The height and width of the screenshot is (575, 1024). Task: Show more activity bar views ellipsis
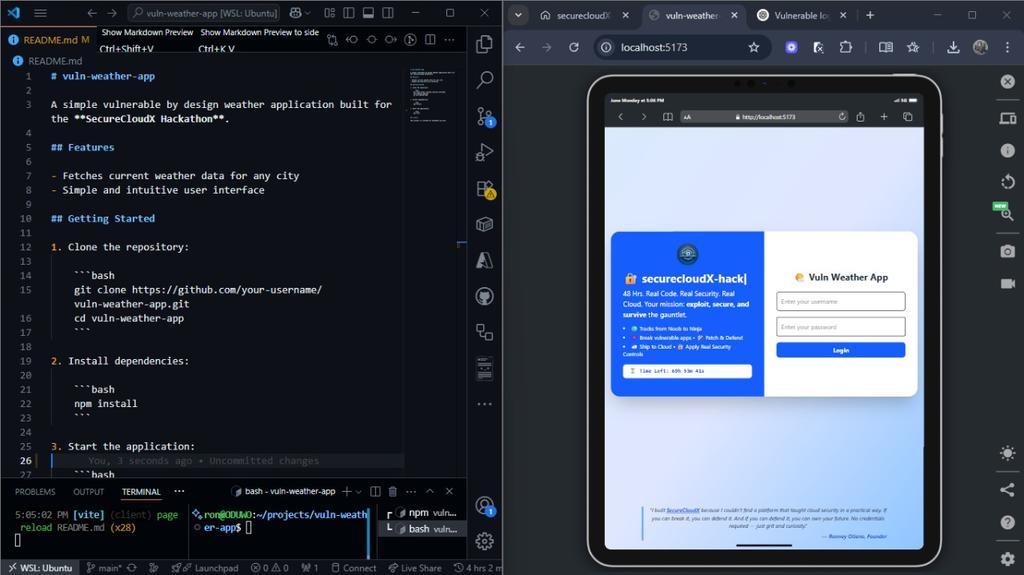484,404
